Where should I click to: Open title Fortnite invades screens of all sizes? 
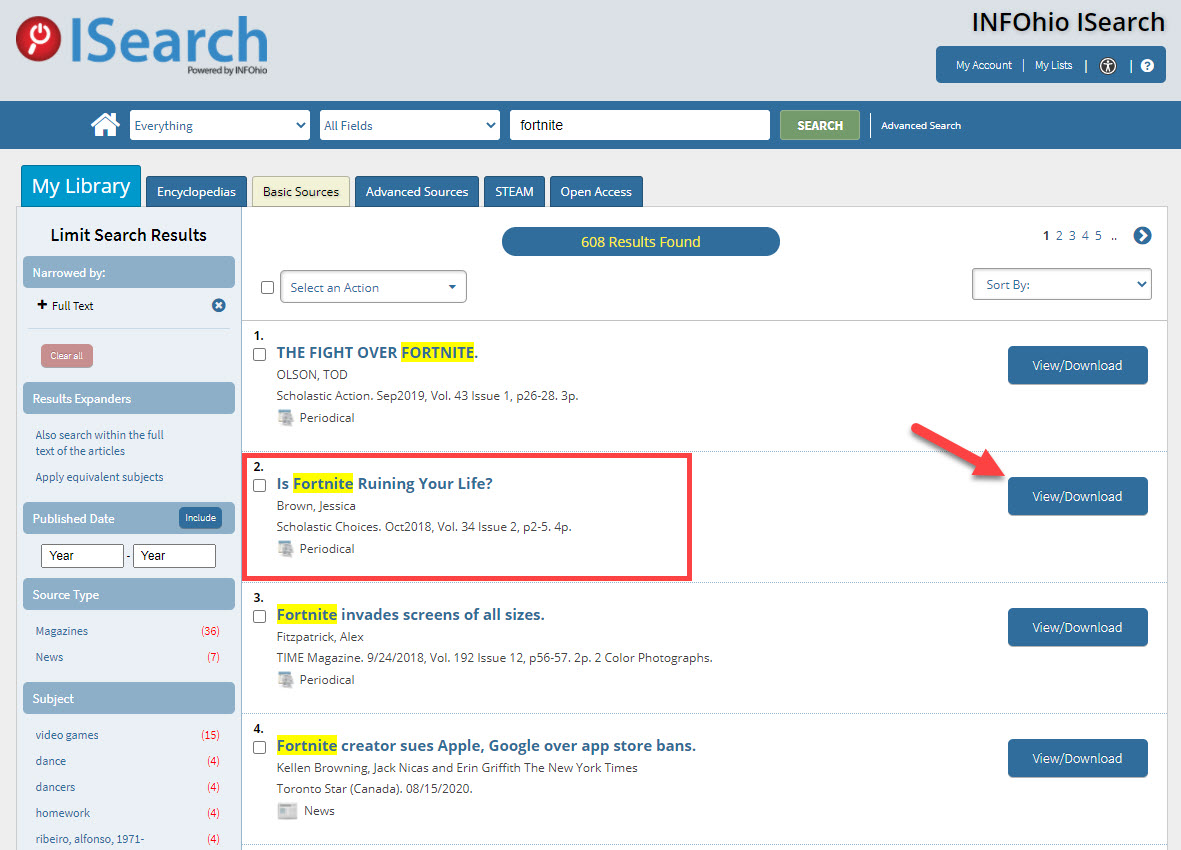tap(410, 614)
